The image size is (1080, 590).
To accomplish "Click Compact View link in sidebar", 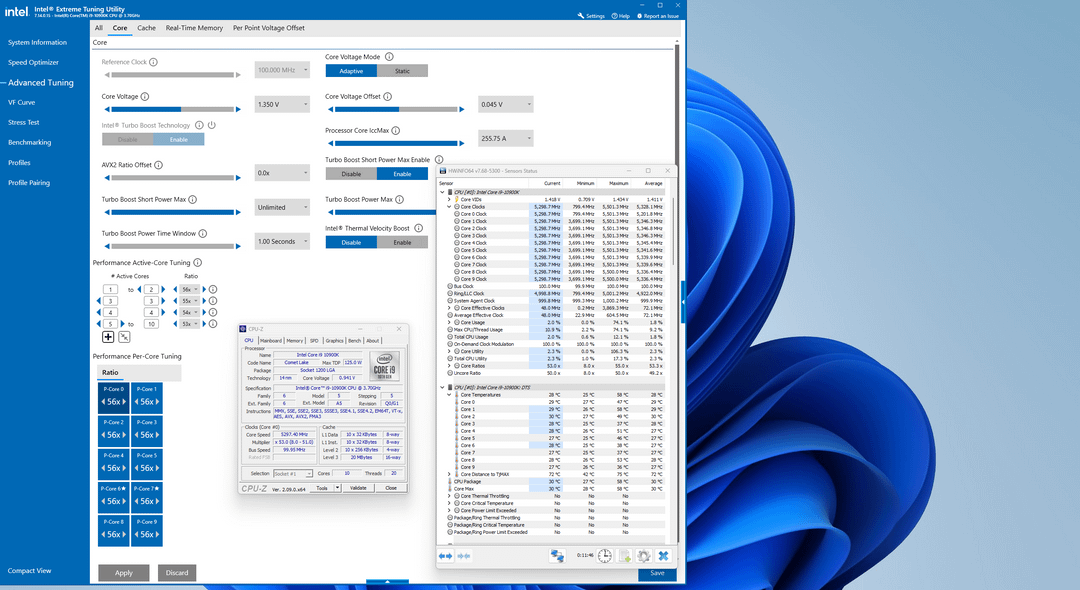I will [30, 571].
